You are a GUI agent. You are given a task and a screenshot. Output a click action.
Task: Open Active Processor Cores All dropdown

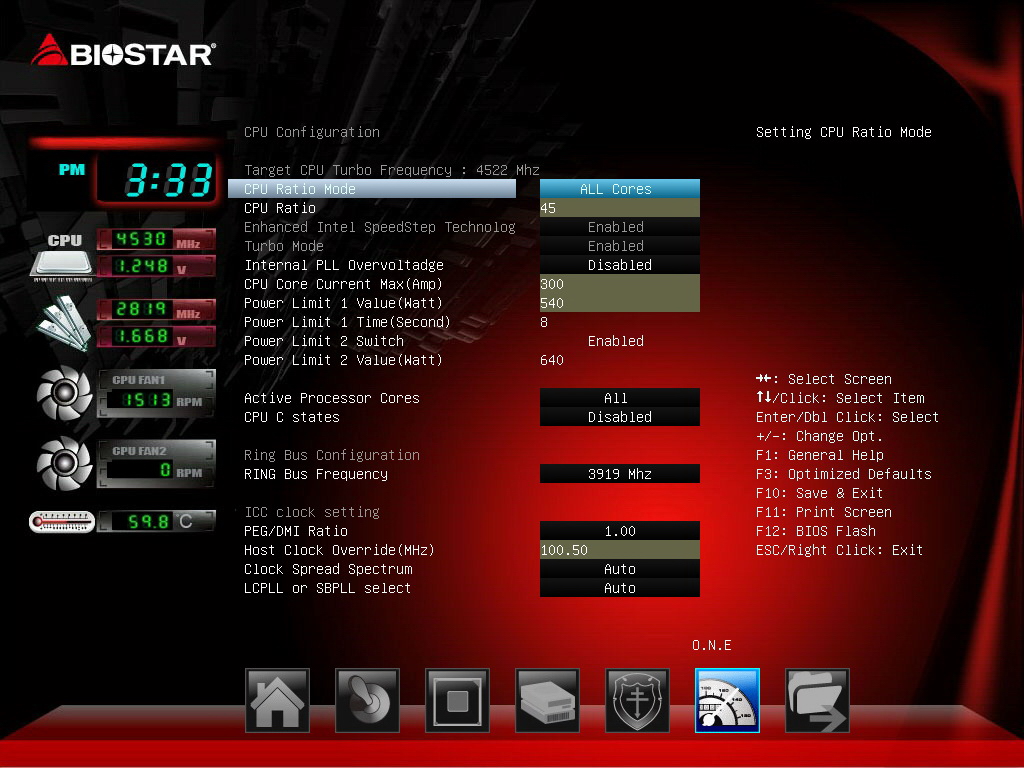(620, 398)
